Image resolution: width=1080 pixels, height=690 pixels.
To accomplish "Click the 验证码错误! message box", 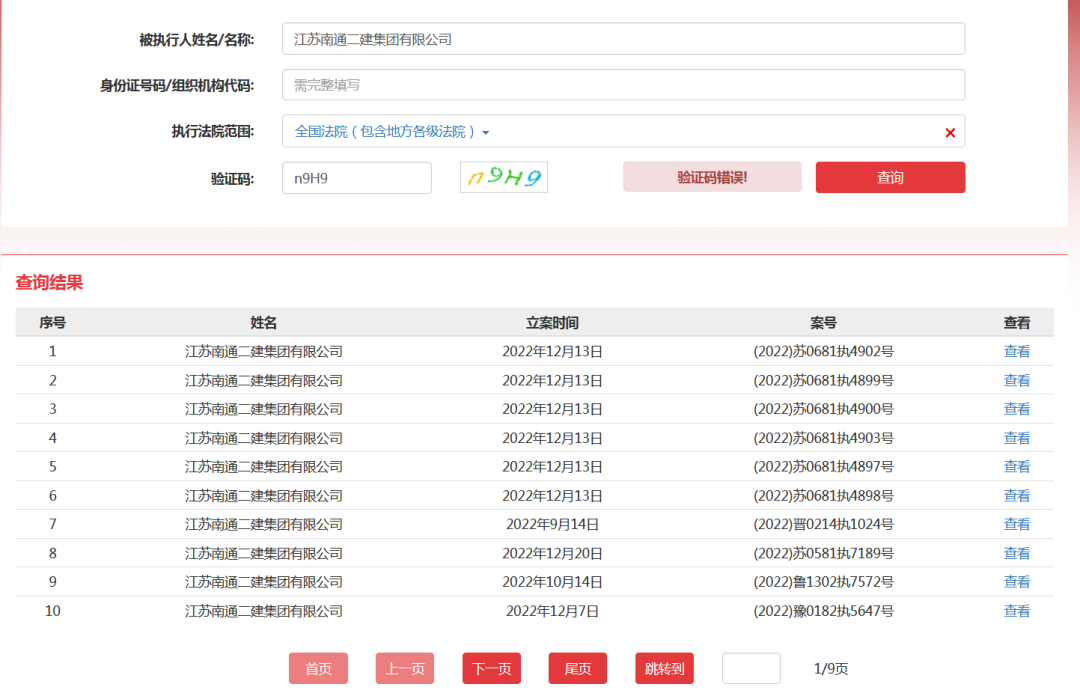I will coord(712,178).
